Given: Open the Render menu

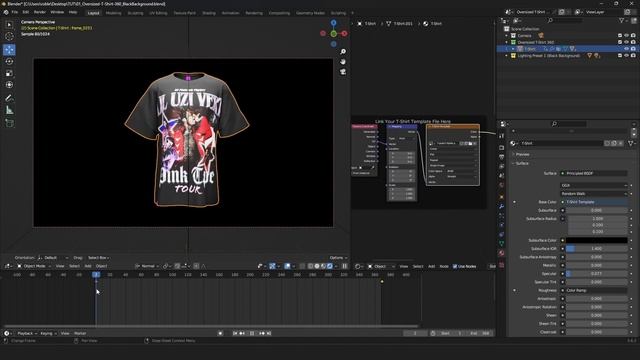Looking at the screenshot, I should tap(40, 13).
